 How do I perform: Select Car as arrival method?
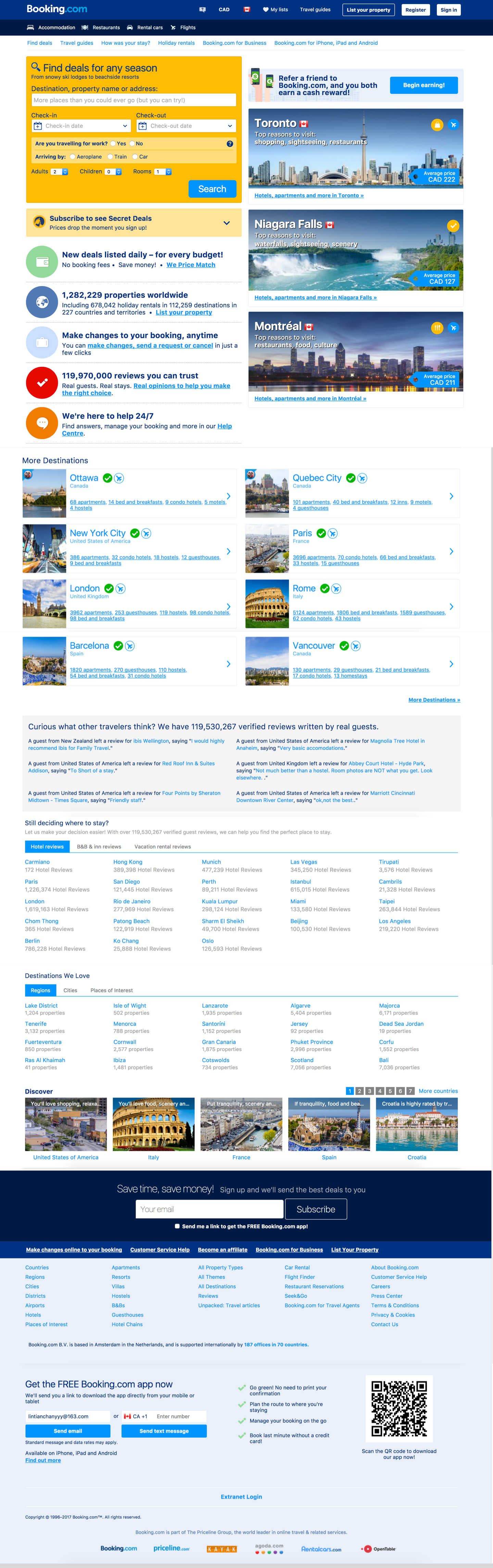135,157
